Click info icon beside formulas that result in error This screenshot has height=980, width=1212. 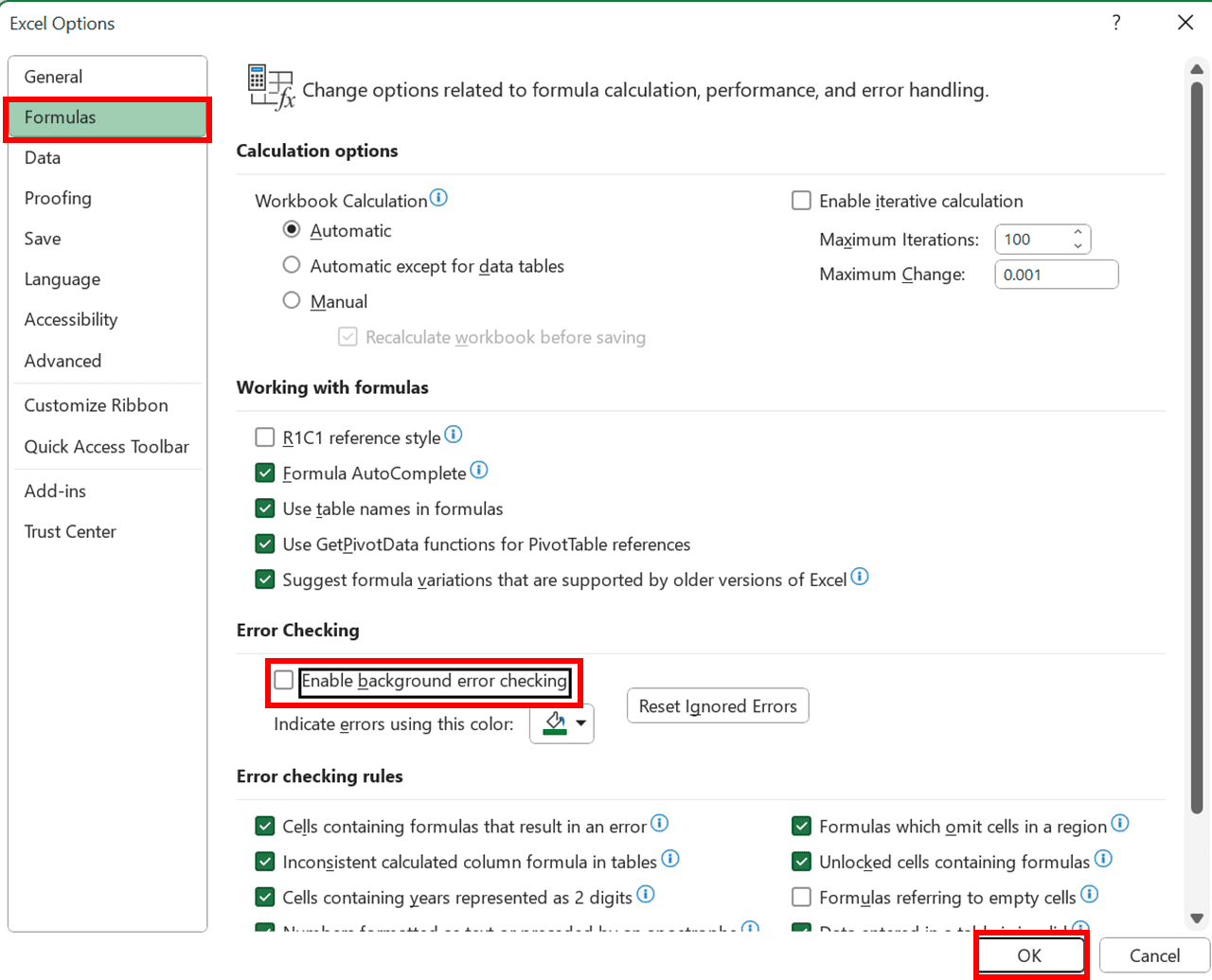pyautogui.click(x=660, y=824)
